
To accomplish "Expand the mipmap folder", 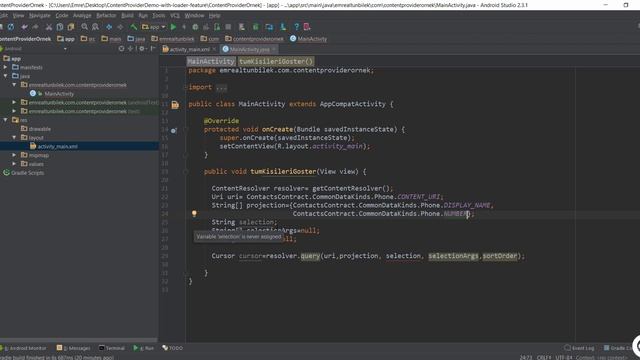I will click(14, 155).
